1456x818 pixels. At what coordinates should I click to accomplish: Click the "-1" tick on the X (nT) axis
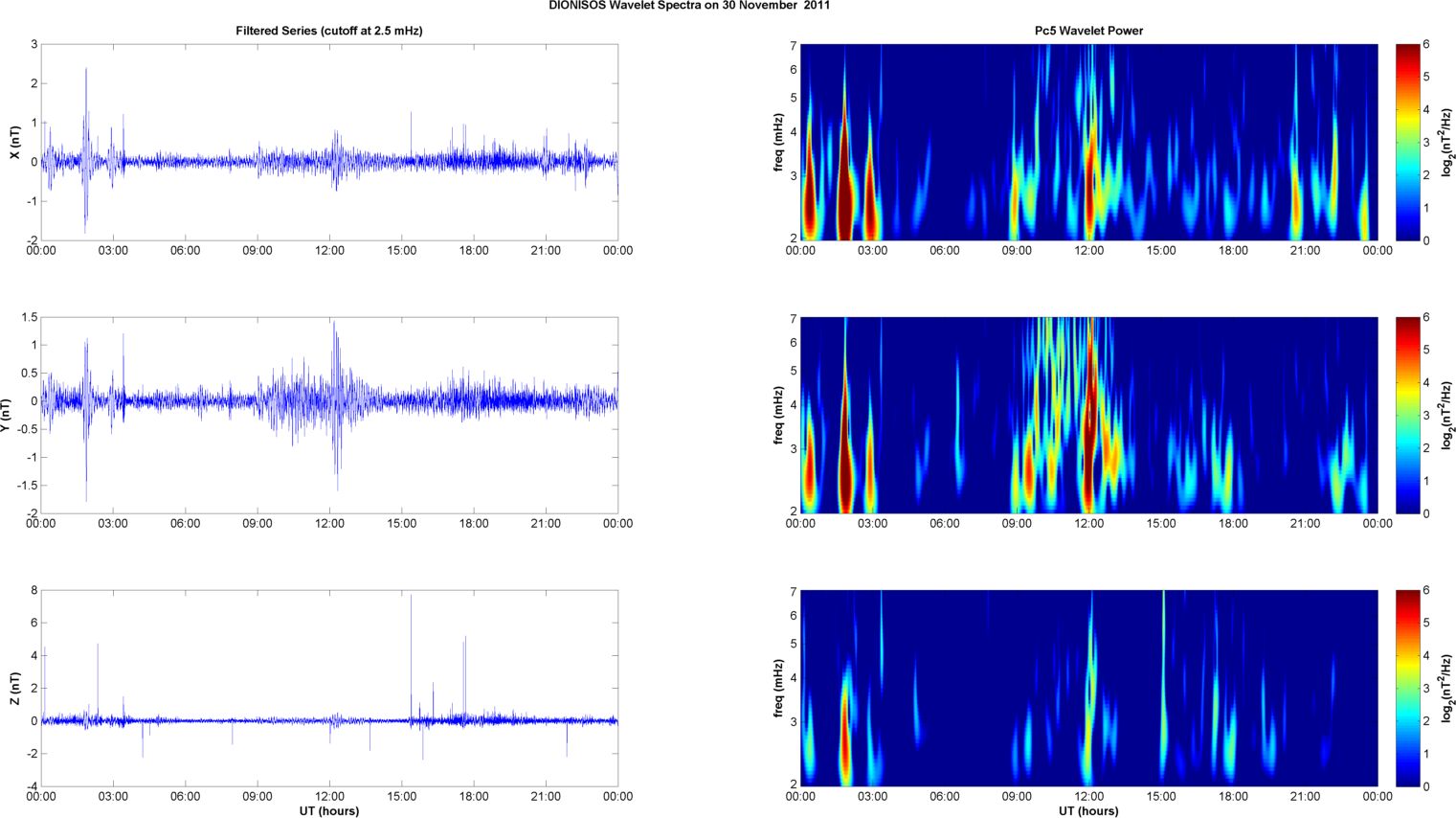point(32,201)
